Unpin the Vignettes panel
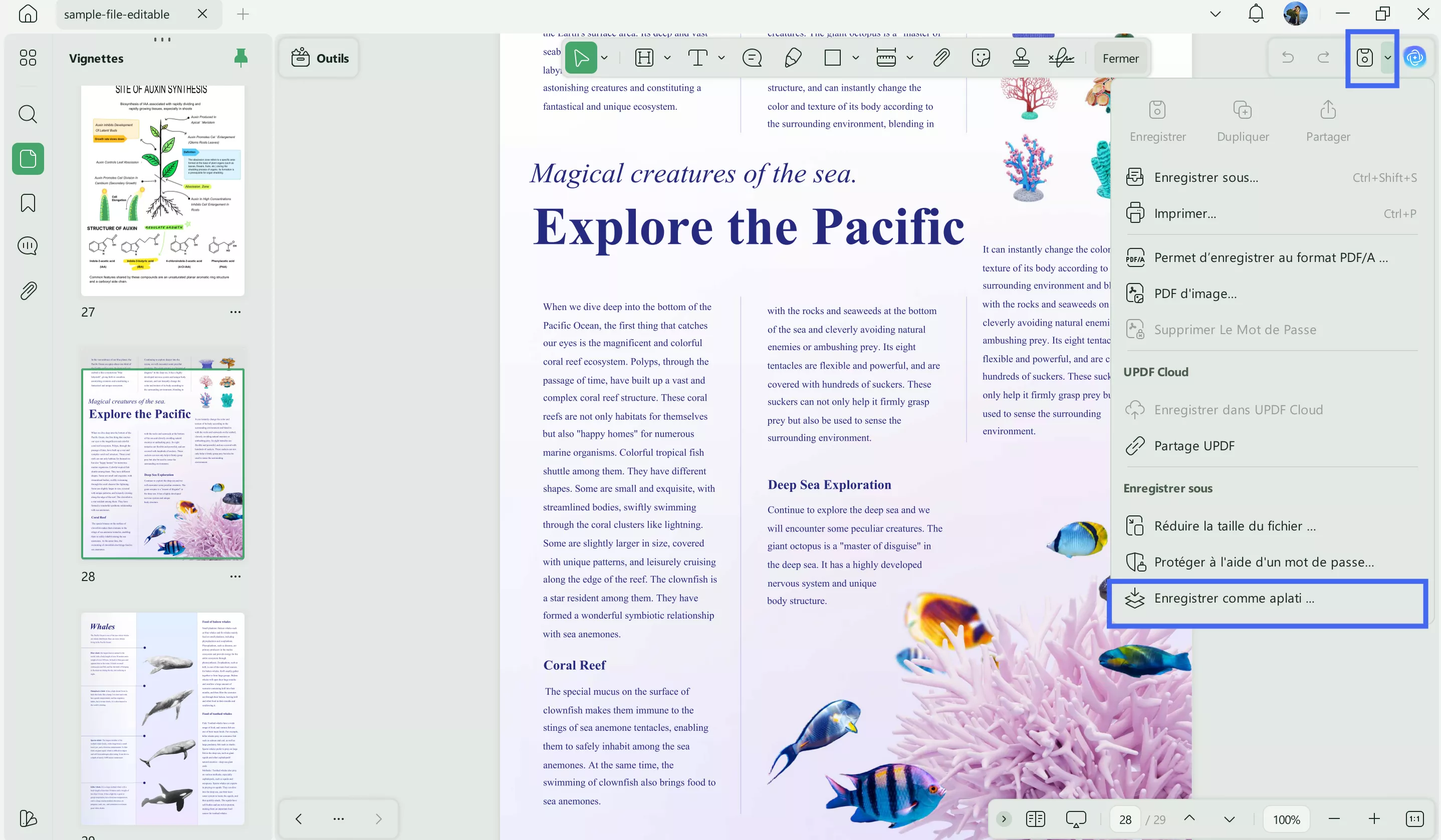Screen dimensions: 1441x840 (x=241, y=58)
